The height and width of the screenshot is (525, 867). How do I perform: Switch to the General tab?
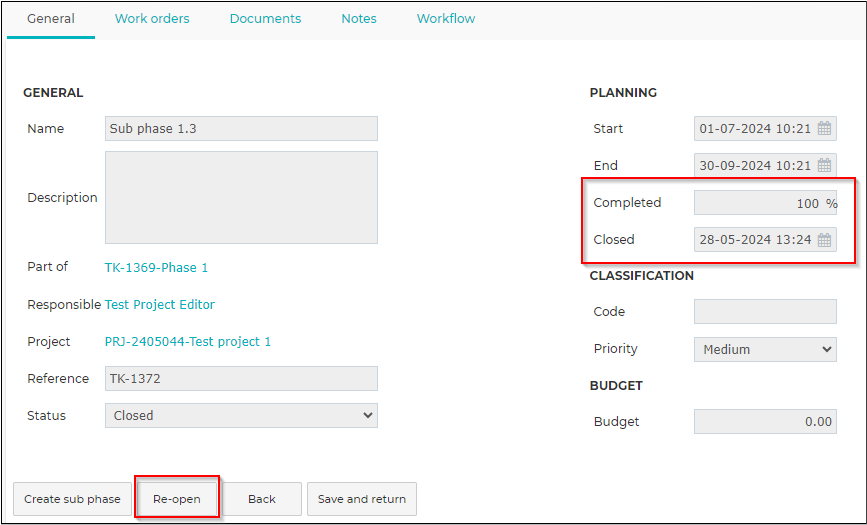pyautogui.click(x=51, y=19)
